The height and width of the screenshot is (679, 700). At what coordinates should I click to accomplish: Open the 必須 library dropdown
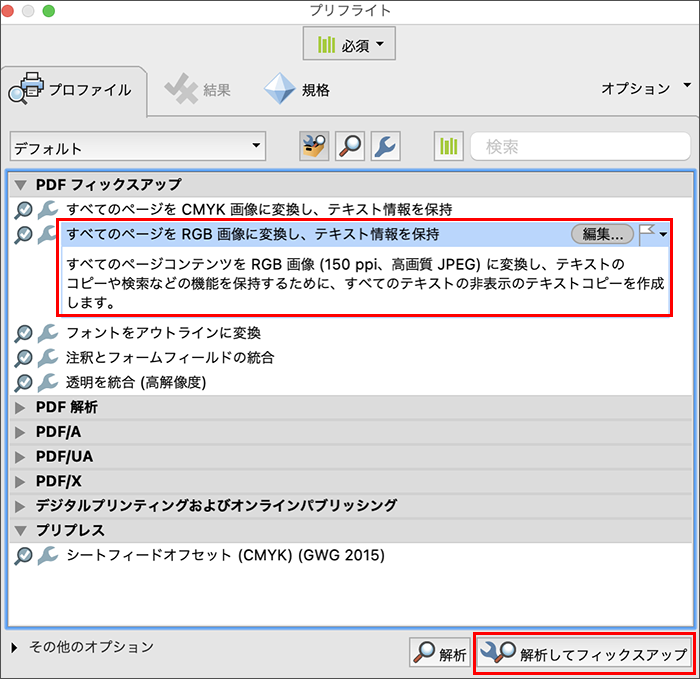pos(350,44)
